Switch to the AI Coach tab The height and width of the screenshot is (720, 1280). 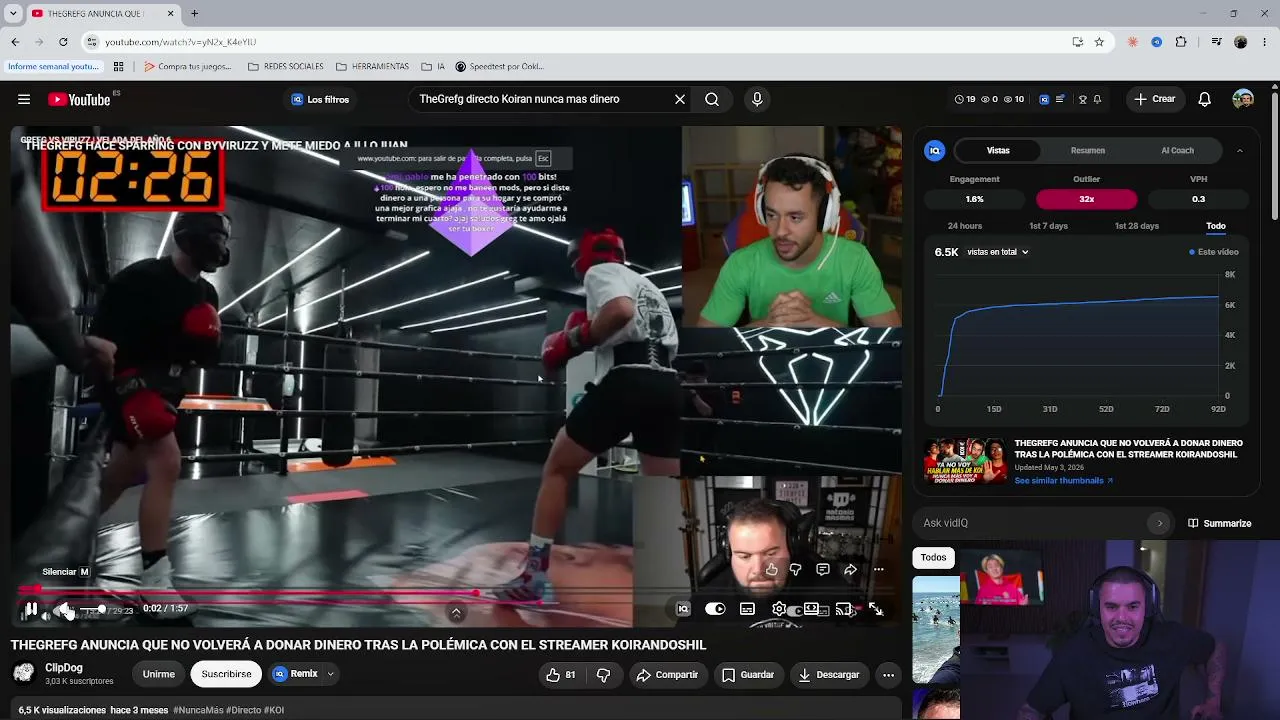pyautogui.click(x=1177, y=150)
